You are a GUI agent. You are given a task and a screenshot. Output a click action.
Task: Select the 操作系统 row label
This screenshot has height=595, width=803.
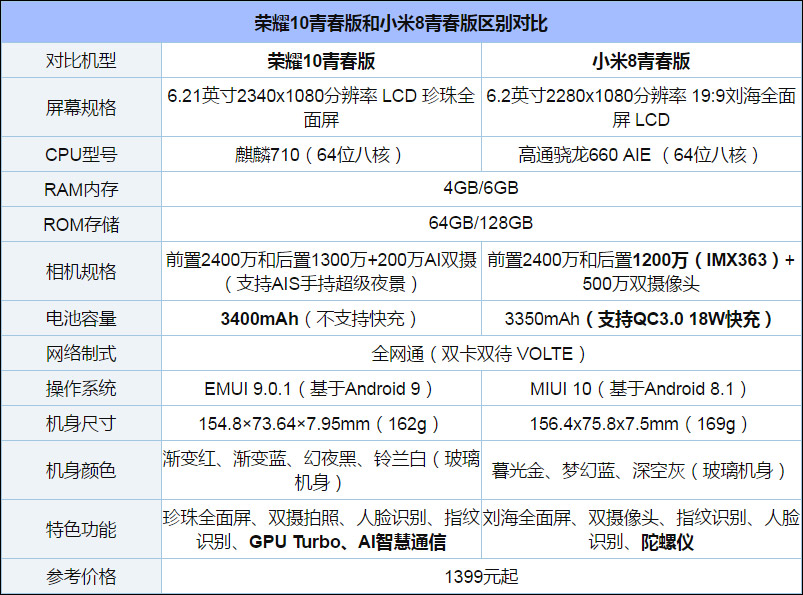[x=81, y=388]
